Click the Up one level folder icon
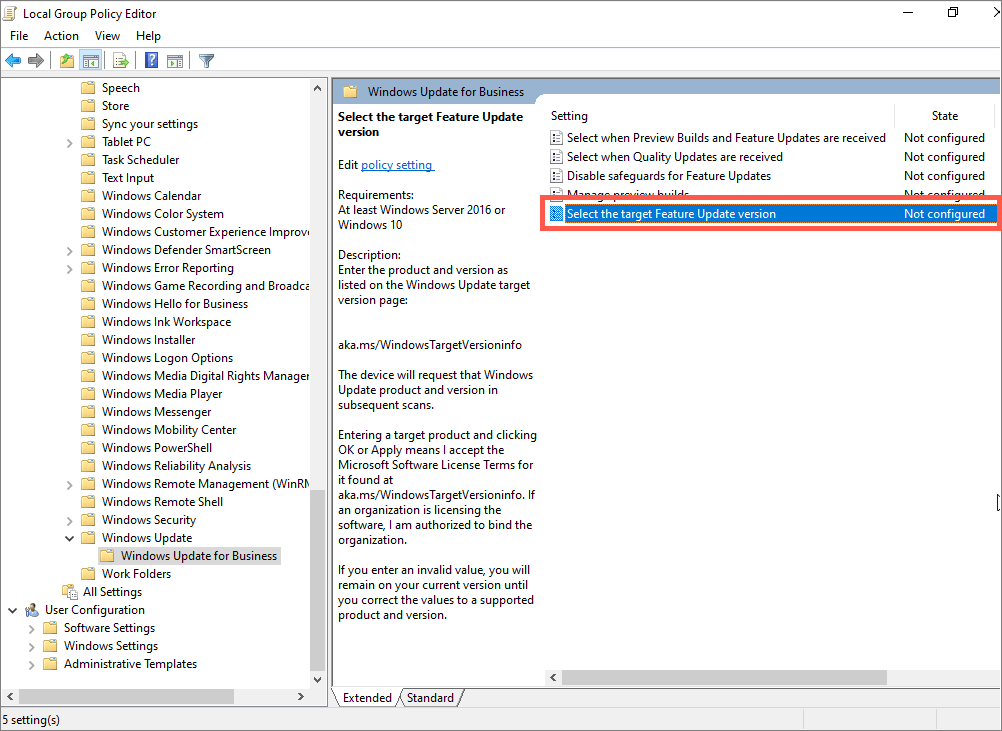Viewport: 1002px width, 731px height. click(x=66, y=61)
